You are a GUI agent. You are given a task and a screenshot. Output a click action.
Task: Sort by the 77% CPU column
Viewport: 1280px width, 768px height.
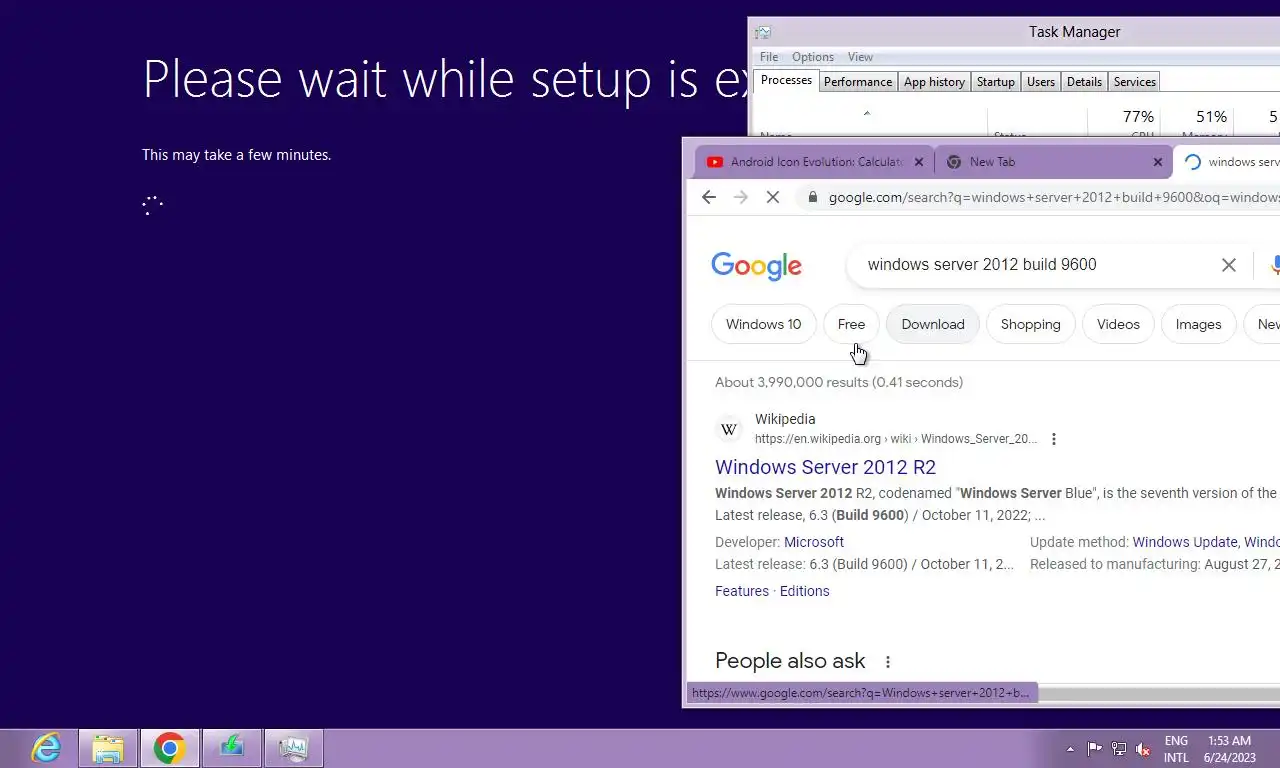(1124, 121)
